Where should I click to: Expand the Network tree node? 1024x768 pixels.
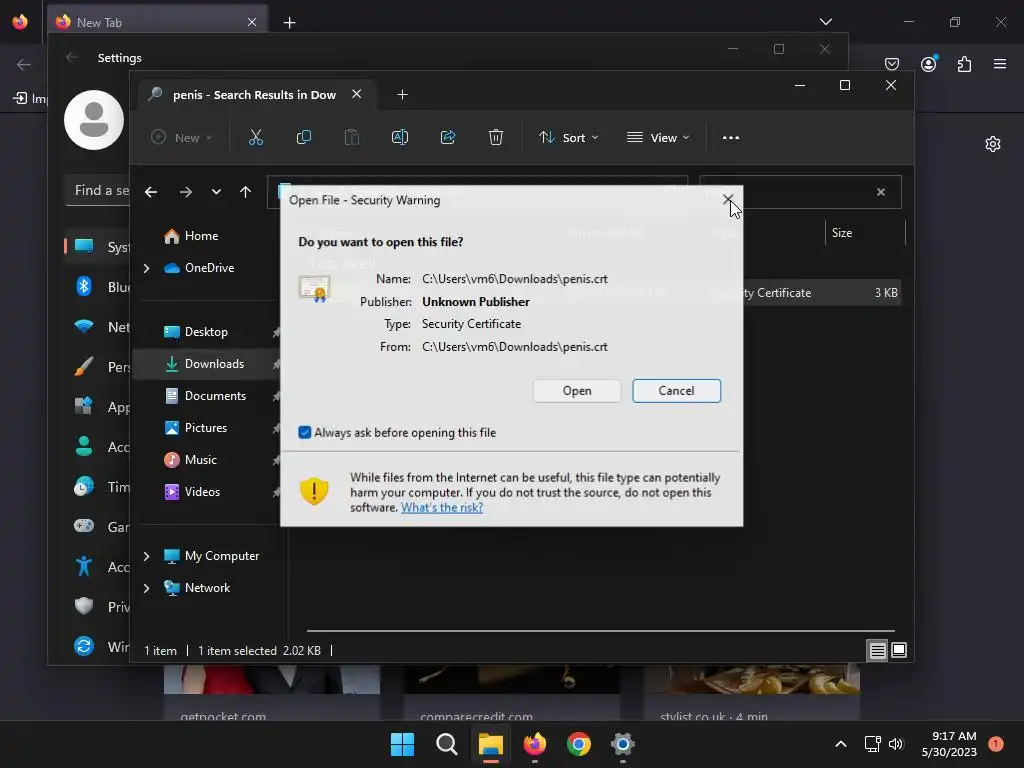tap(146, 588)
